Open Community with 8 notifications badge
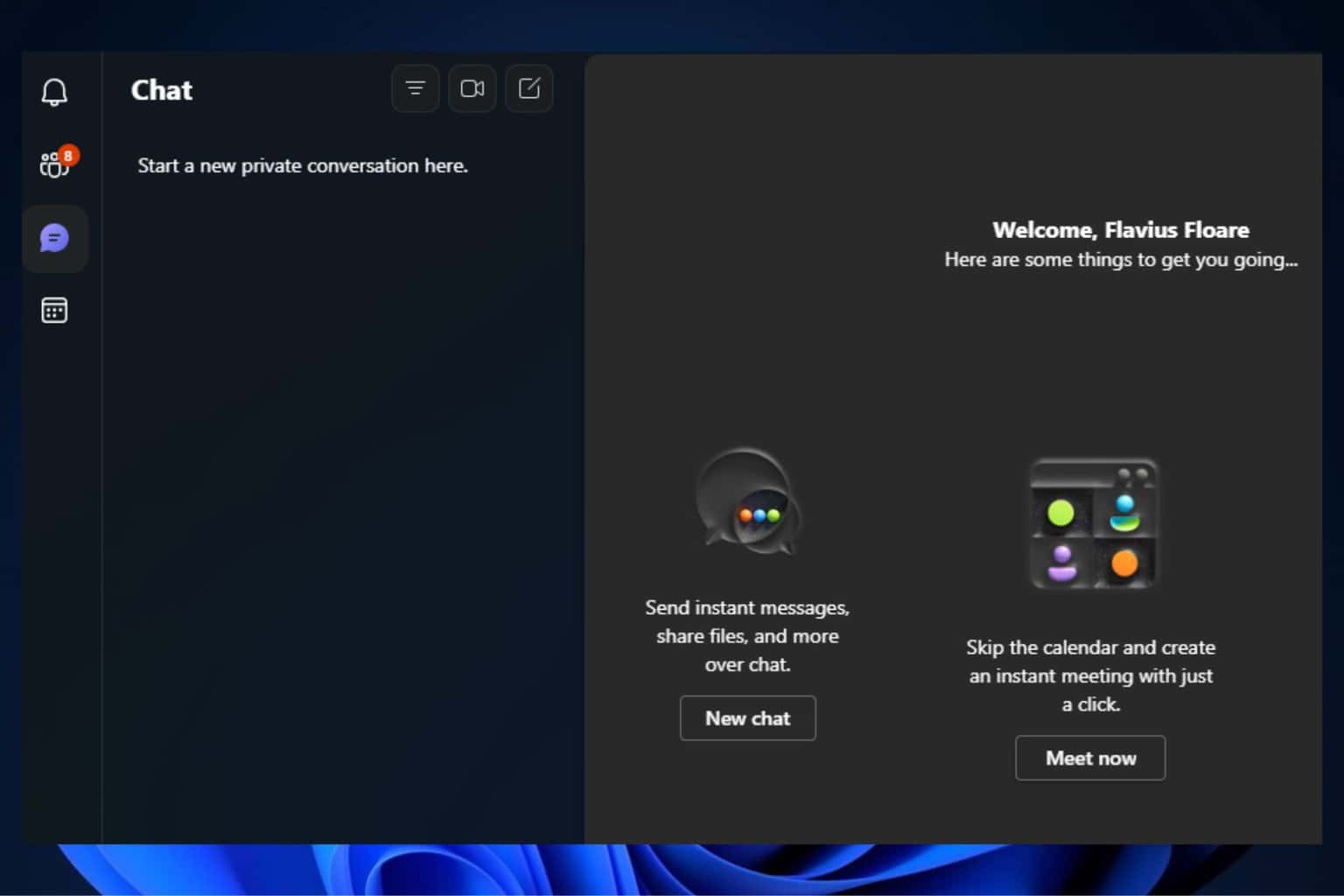 click(x=57, y=163)
